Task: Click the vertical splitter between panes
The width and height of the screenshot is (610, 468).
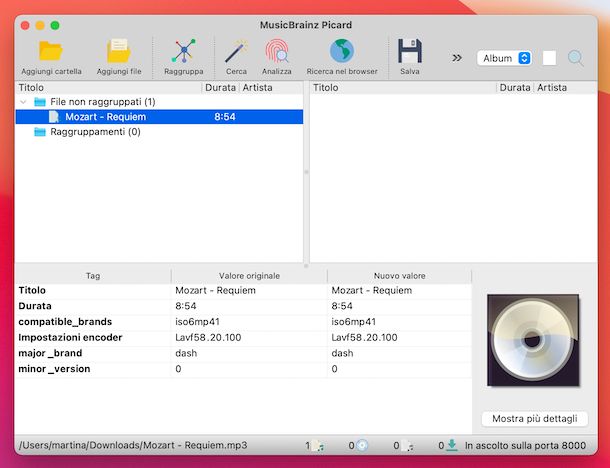Action: pos(306,172)
